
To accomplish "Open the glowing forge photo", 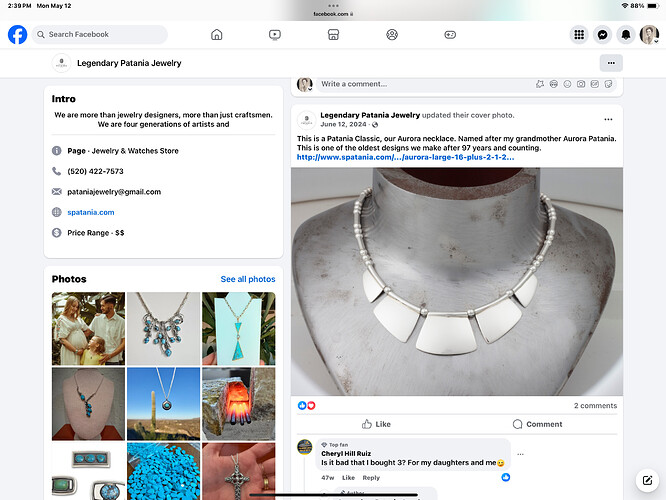I will click(239, 404).
